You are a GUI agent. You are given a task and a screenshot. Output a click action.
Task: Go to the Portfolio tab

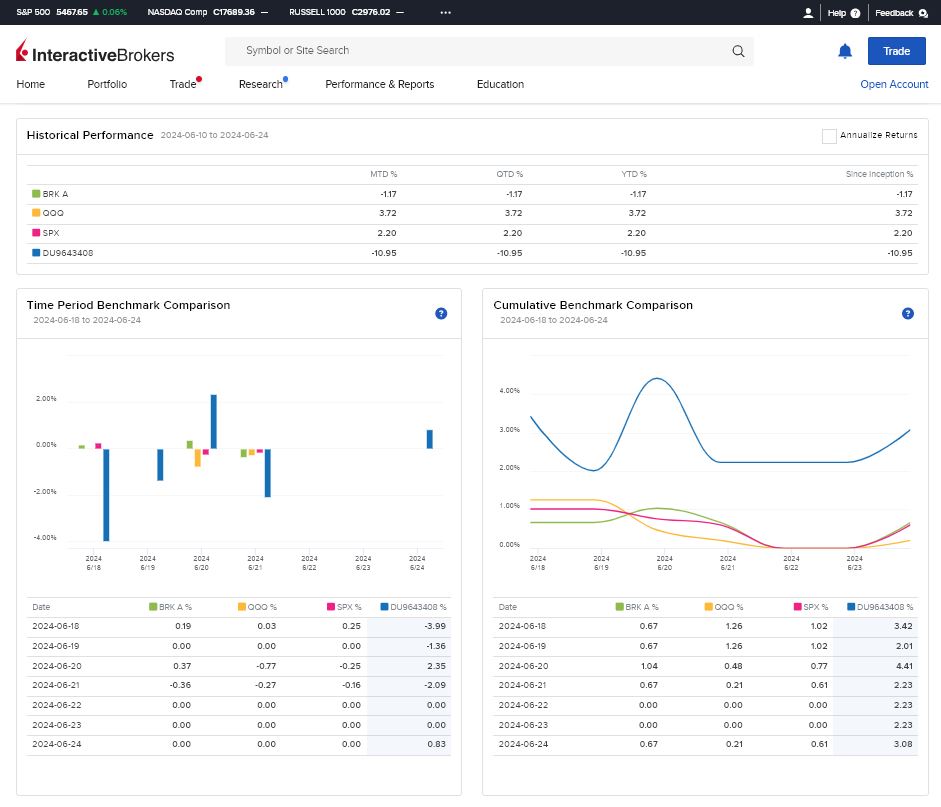[x=107, y=84]
